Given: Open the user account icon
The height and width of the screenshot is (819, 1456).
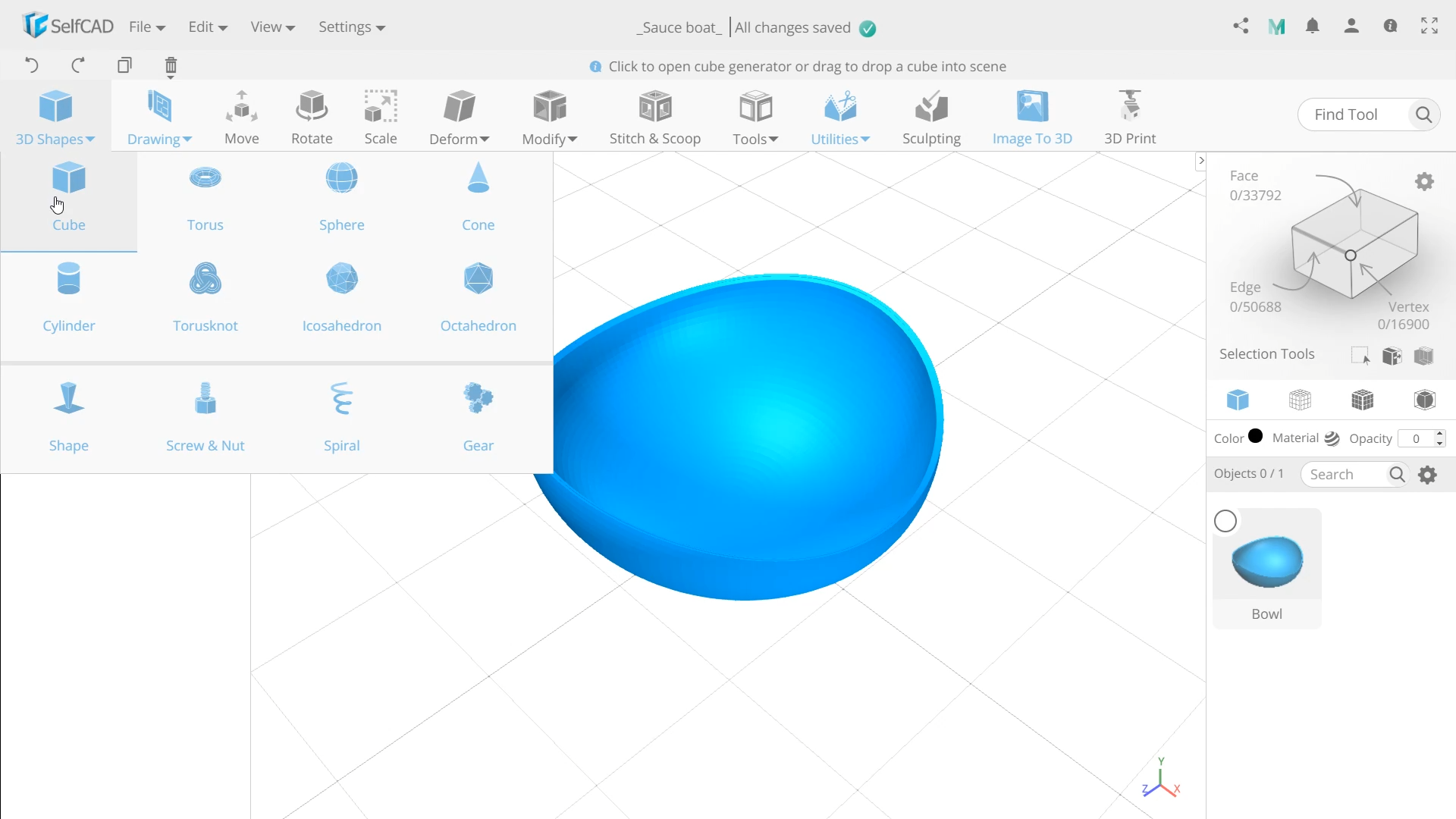Looking at the screenshot, I should point(1351,27).
